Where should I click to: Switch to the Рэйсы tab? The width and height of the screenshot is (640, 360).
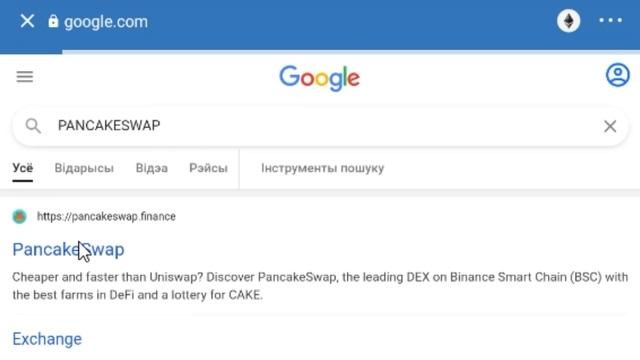pyautogui.click(x=208, y=168)
